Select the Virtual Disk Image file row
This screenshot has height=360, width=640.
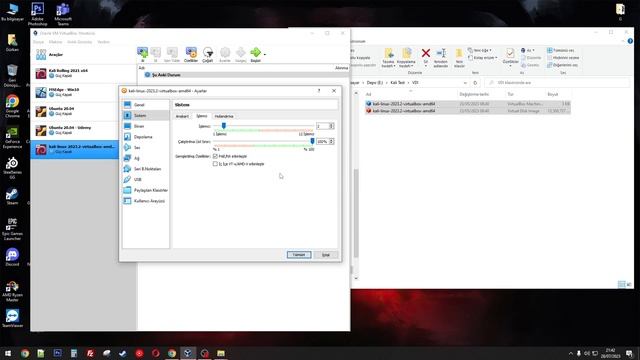tap(468, 111)
